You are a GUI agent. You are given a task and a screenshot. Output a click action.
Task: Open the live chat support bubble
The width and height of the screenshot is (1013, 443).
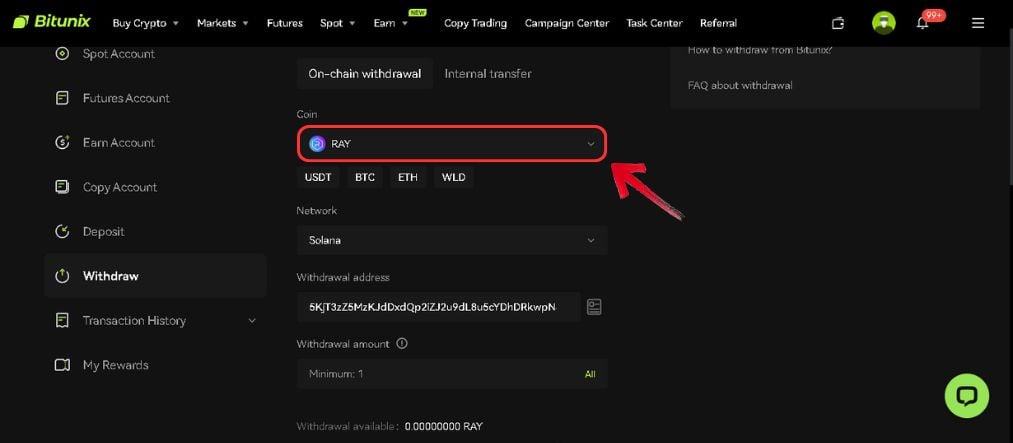tap(966, 395)
